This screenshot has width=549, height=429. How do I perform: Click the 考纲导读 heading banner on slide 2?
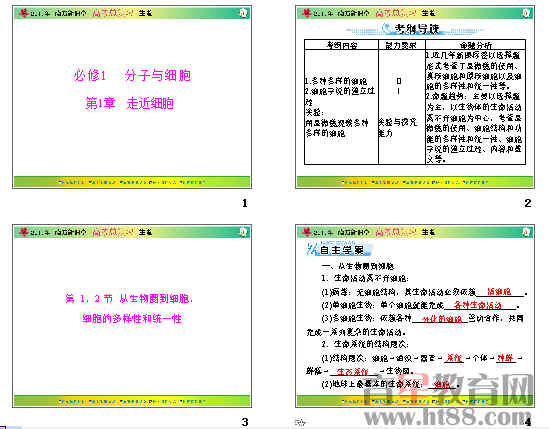click(416, 29)
